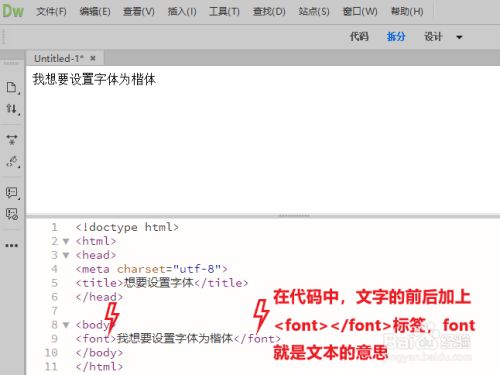Open the design view mode dropdown arrow
The height and width of the screenshot is (375, 500).
click(459, 37)
